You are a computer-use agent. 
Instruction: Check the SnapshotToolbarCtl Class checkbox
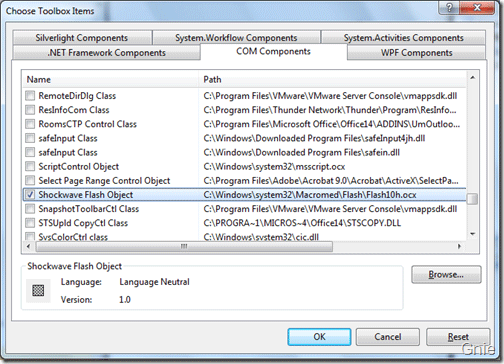click(x=30, y=209)
